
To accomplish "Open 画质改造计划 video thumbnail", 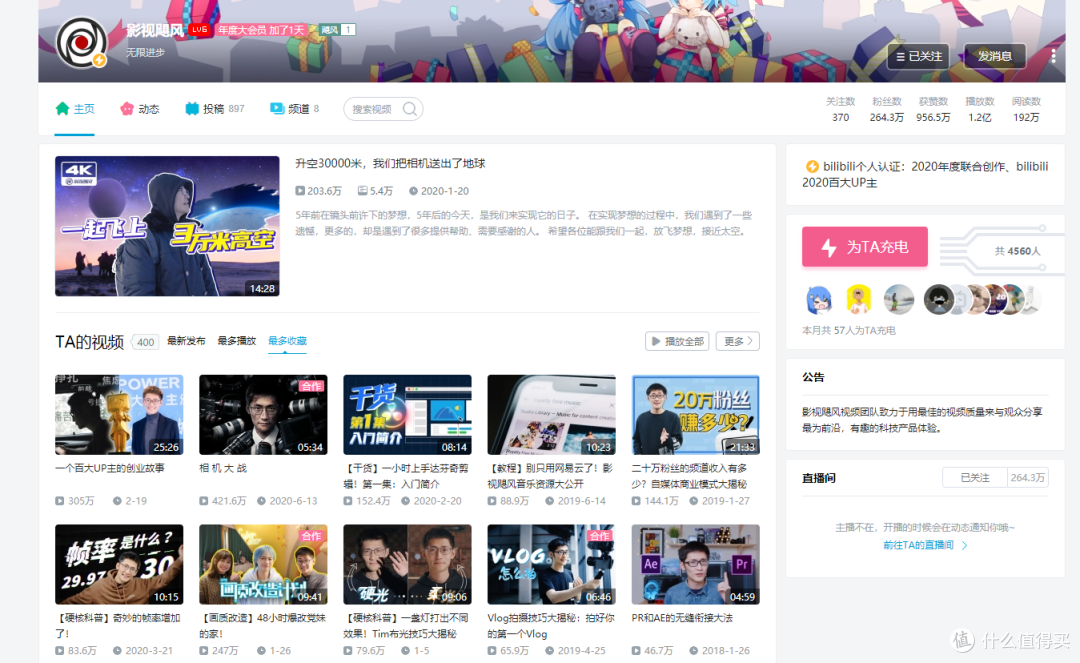I will pos(263,565).
